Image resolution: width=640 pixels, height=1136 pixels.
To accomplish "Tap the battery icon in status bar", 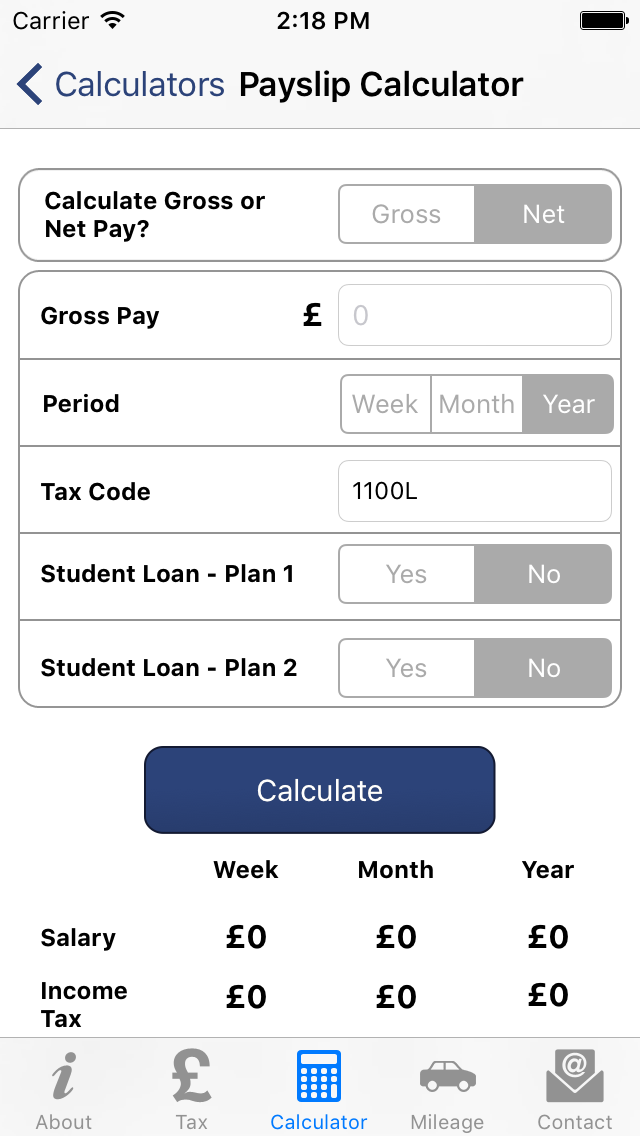I will [x=603, y=20].
